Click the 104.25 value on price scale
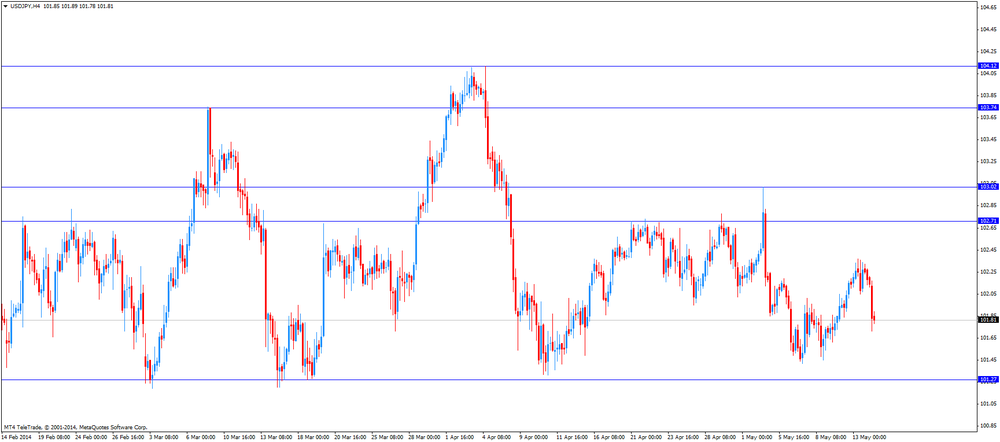This screenshot has height=442, width=1000. (x=989, y=51)
